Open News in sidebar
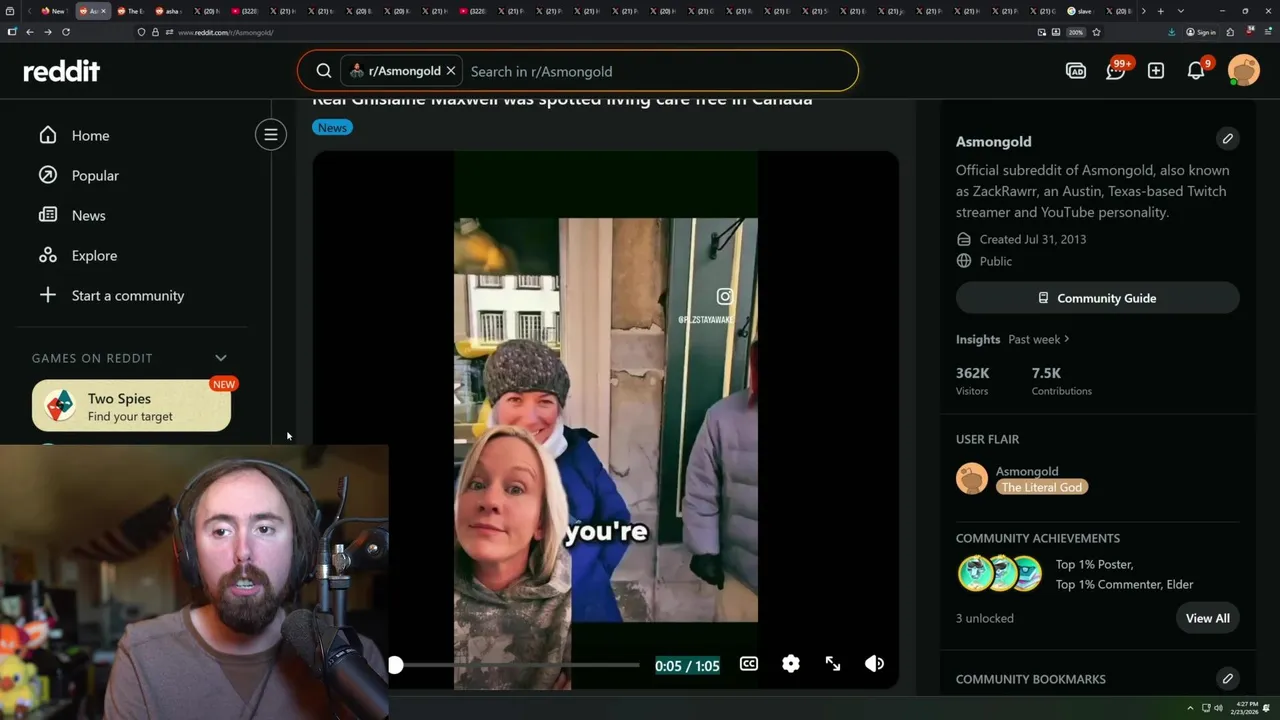Image resolution: width=1280 pixels, height=720 pixels. click(88, 215)
